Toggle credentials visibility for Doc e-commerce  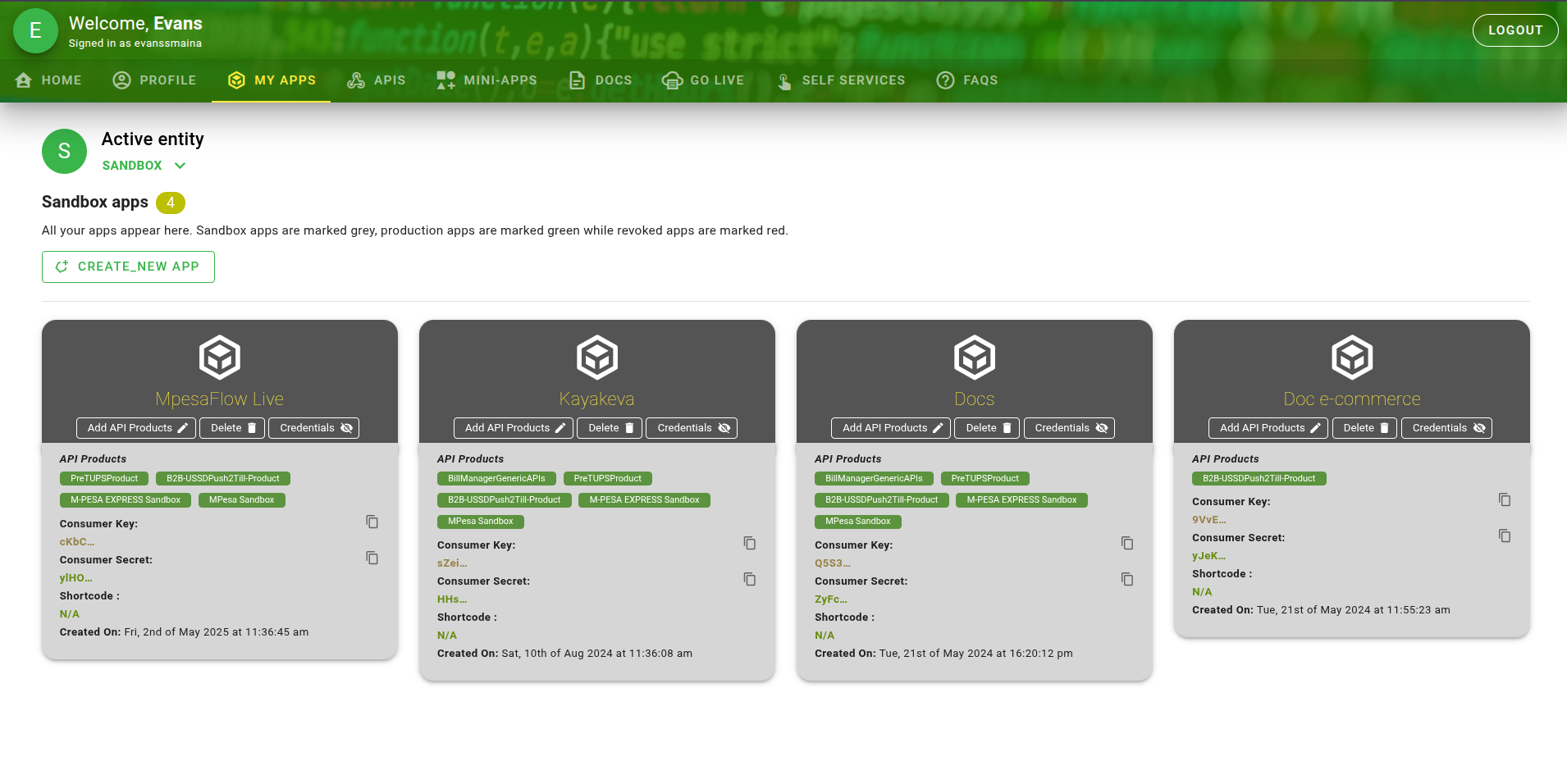tap(1446, 428)
